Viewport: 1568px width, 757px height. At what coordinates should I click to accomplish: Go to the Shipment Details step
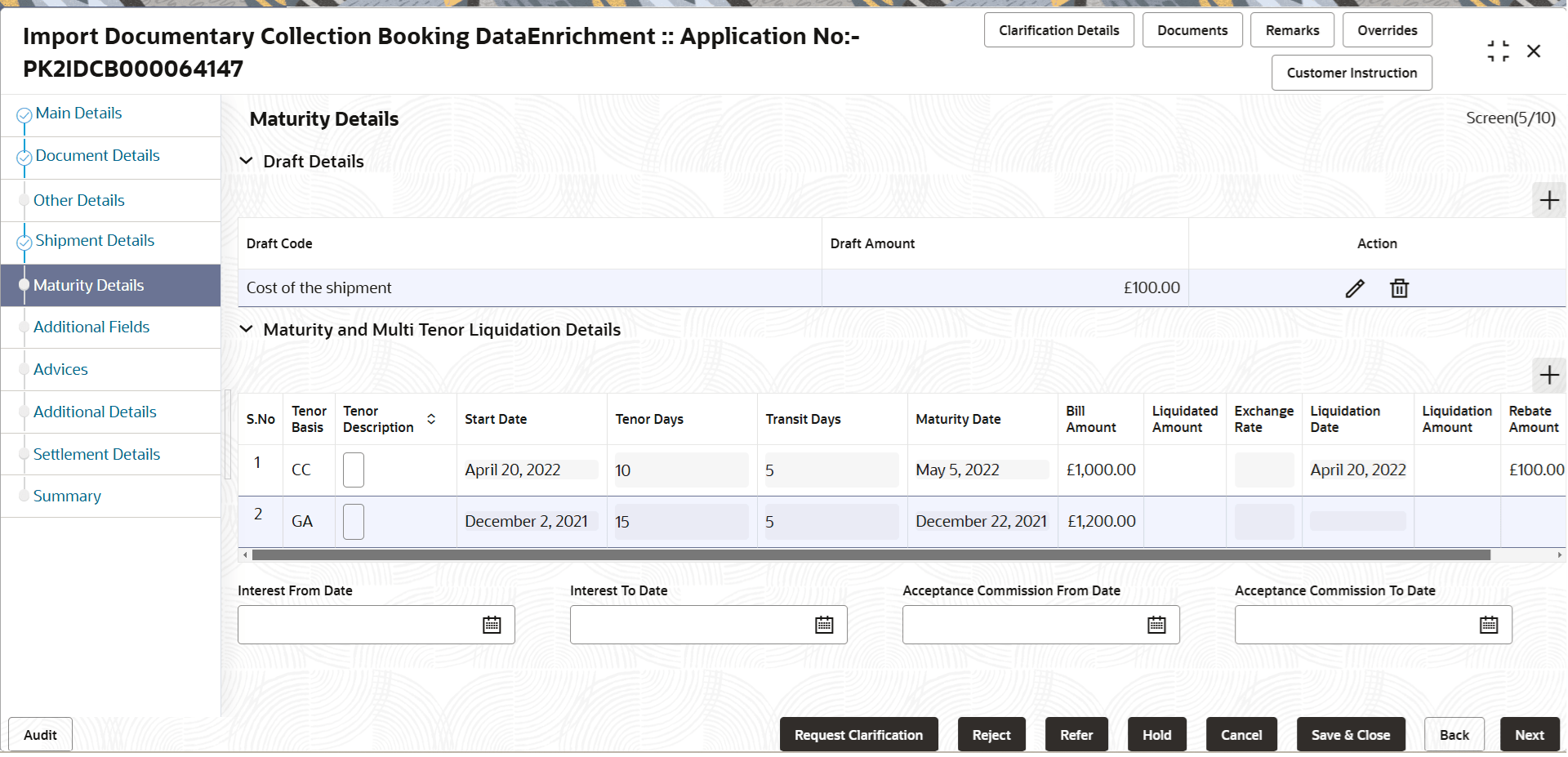[95, 240]
